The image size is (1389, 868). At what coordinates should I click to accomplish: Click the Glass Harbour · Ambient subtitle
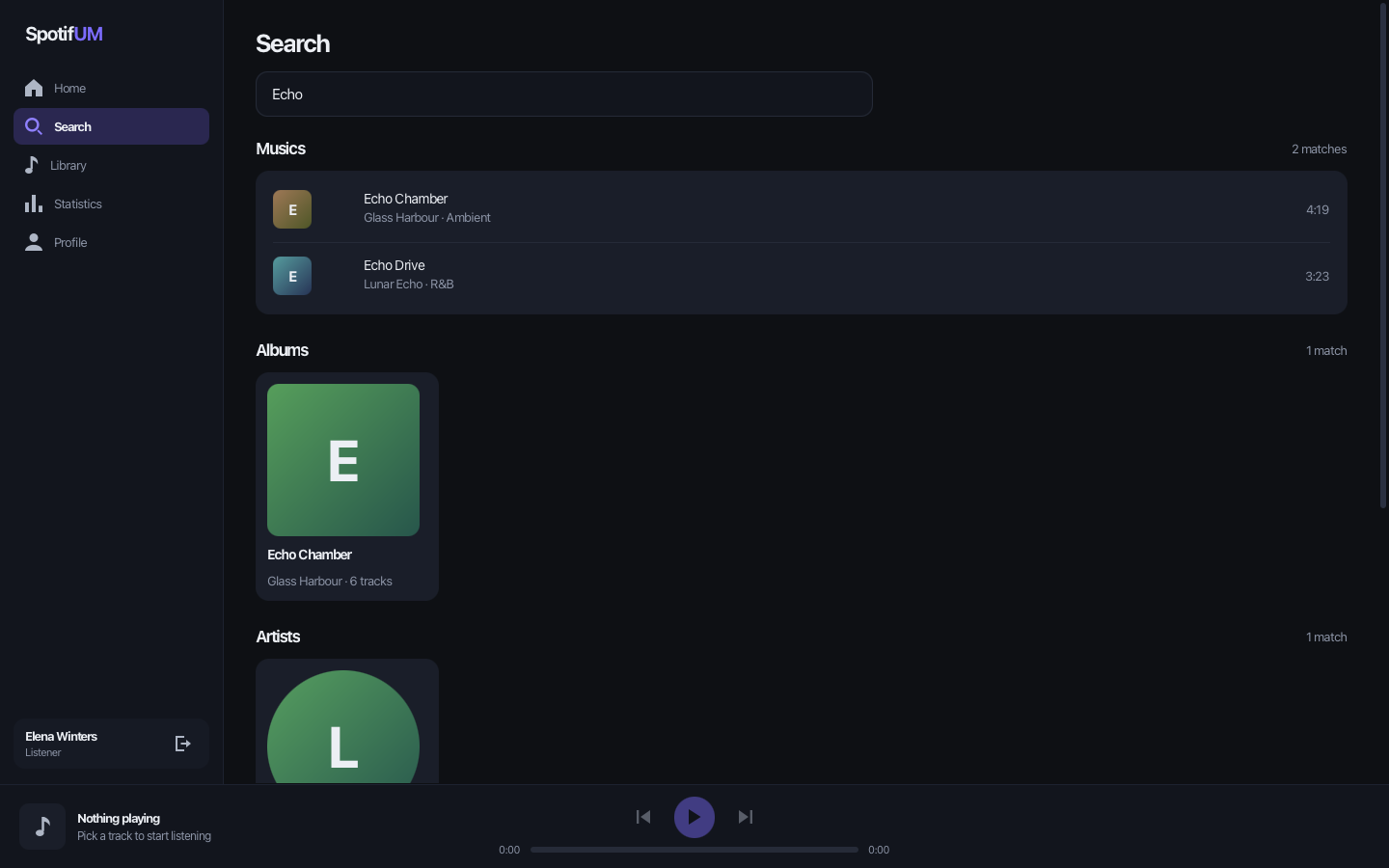coord(427,218)
